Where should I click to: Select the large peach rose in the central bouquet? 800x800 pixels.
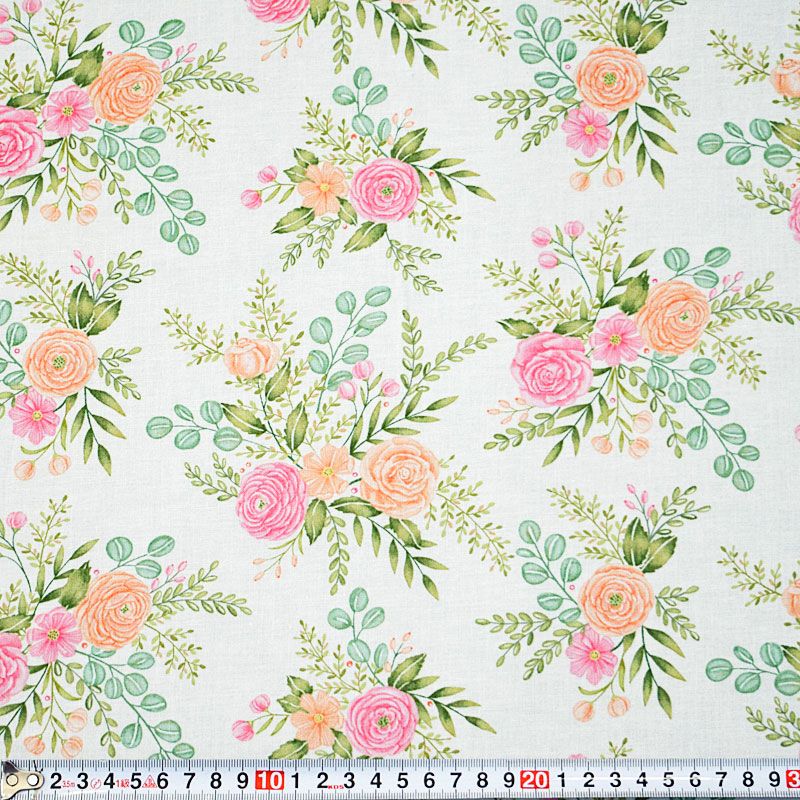(399, 476)
